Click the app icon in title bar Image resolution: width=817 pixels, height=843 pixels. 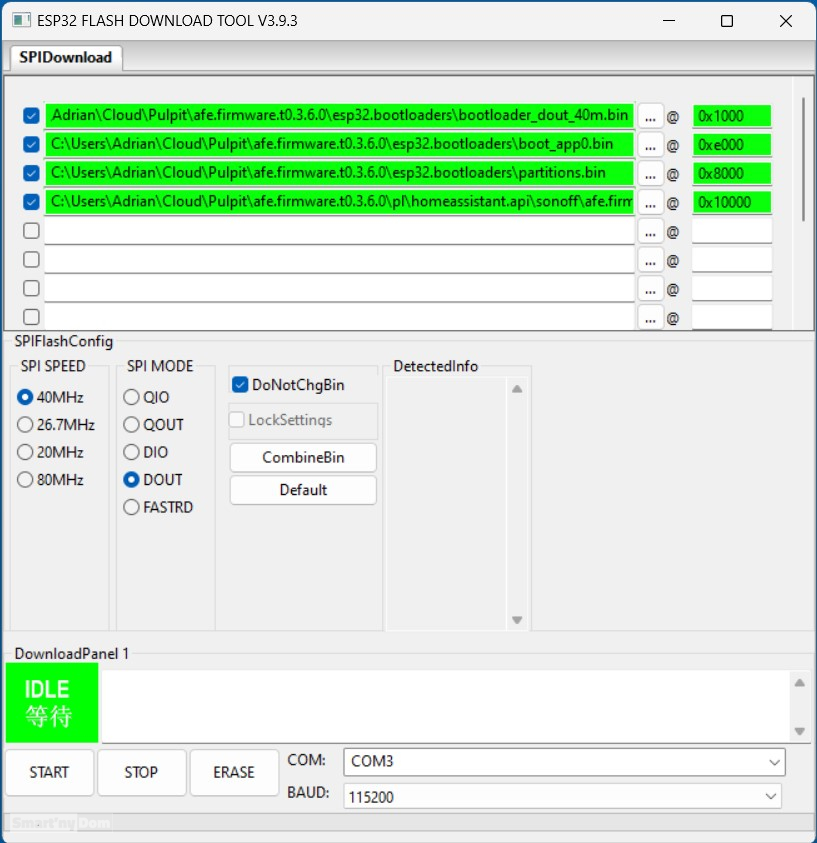click(x=22, y=20)
